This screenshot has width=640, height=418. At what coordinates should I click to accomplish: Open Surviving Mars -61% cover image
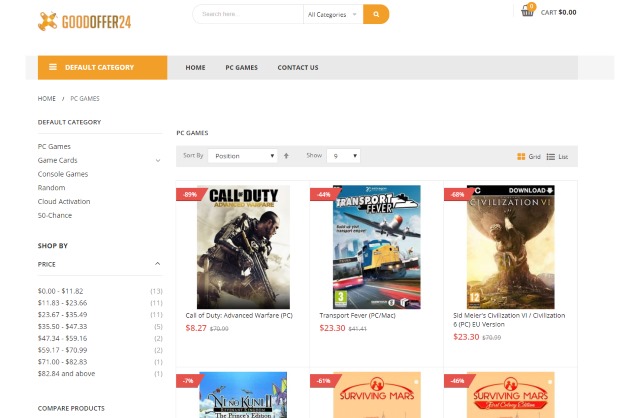coord(377,395)
